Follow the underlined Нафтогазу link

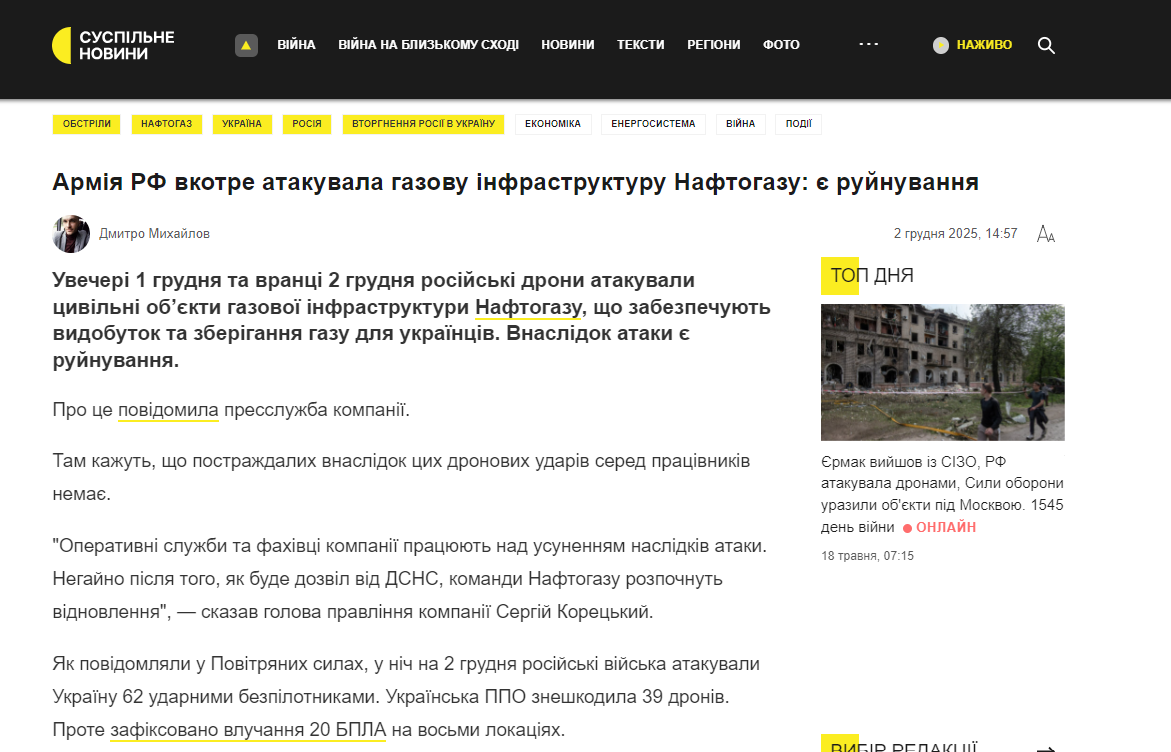pos(528,307)
